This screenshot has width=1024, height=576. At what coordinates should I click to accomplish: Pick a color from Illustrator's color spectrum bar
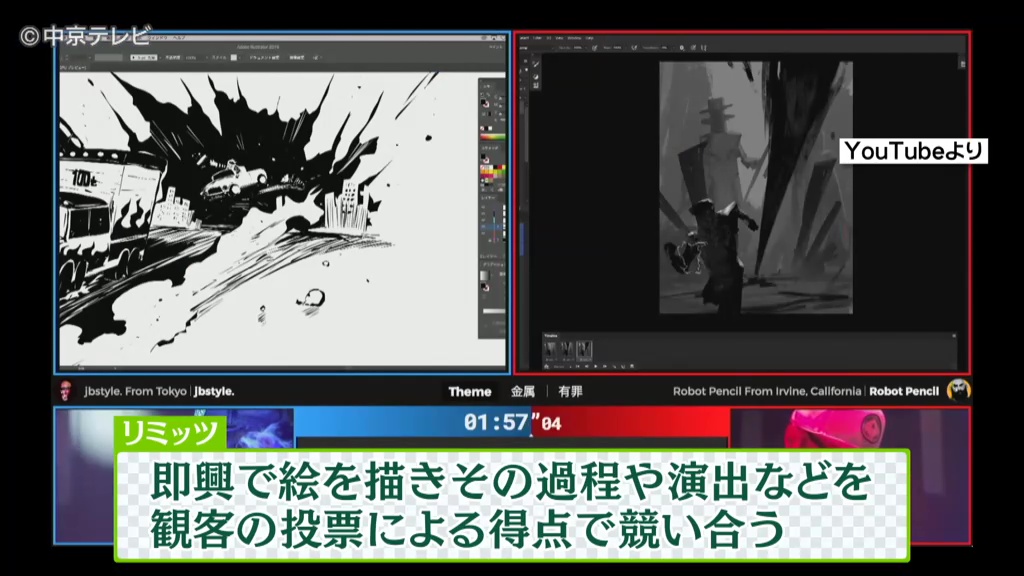492,137
